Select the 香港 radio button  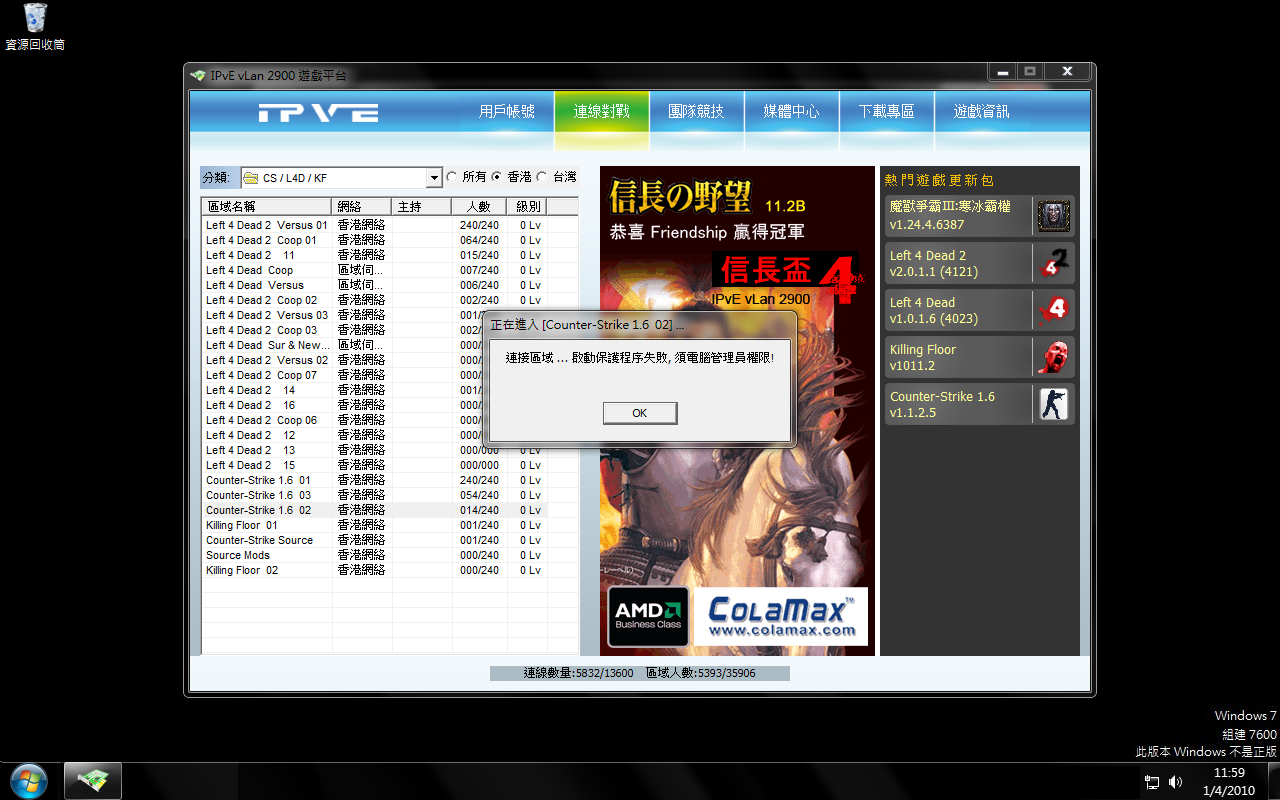pyautogui.click(x=497, y=177)
